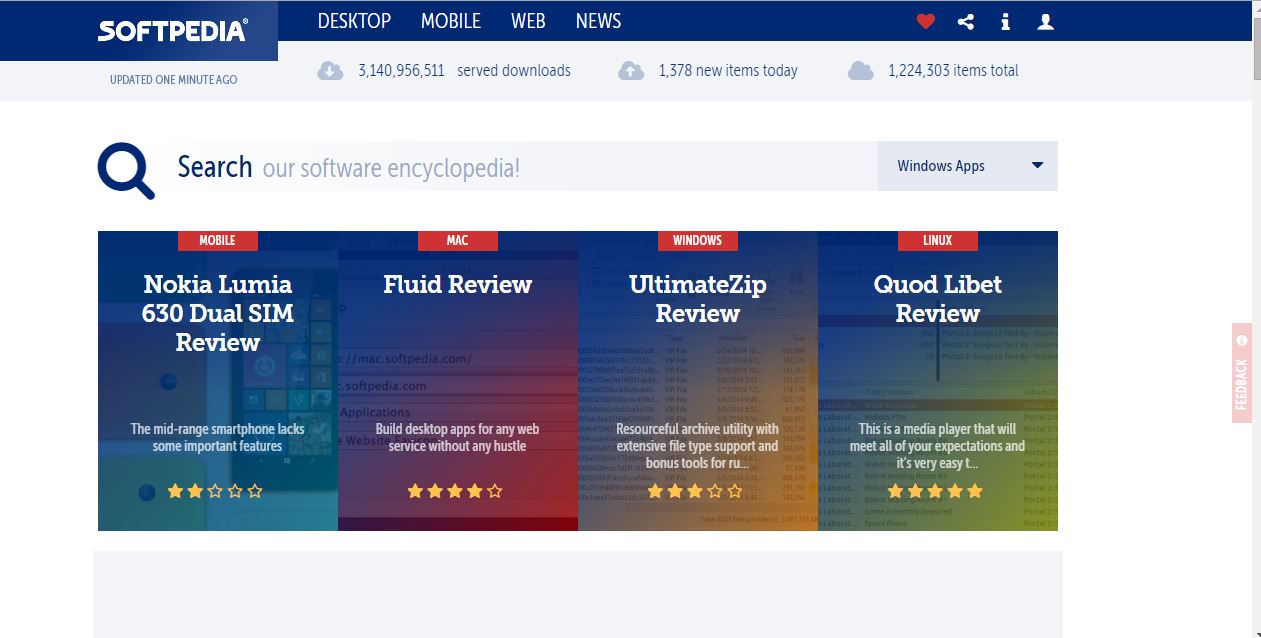Click the MAC category tag
Viewport: 1261px width, 638px height.
[x=458, y=241]
